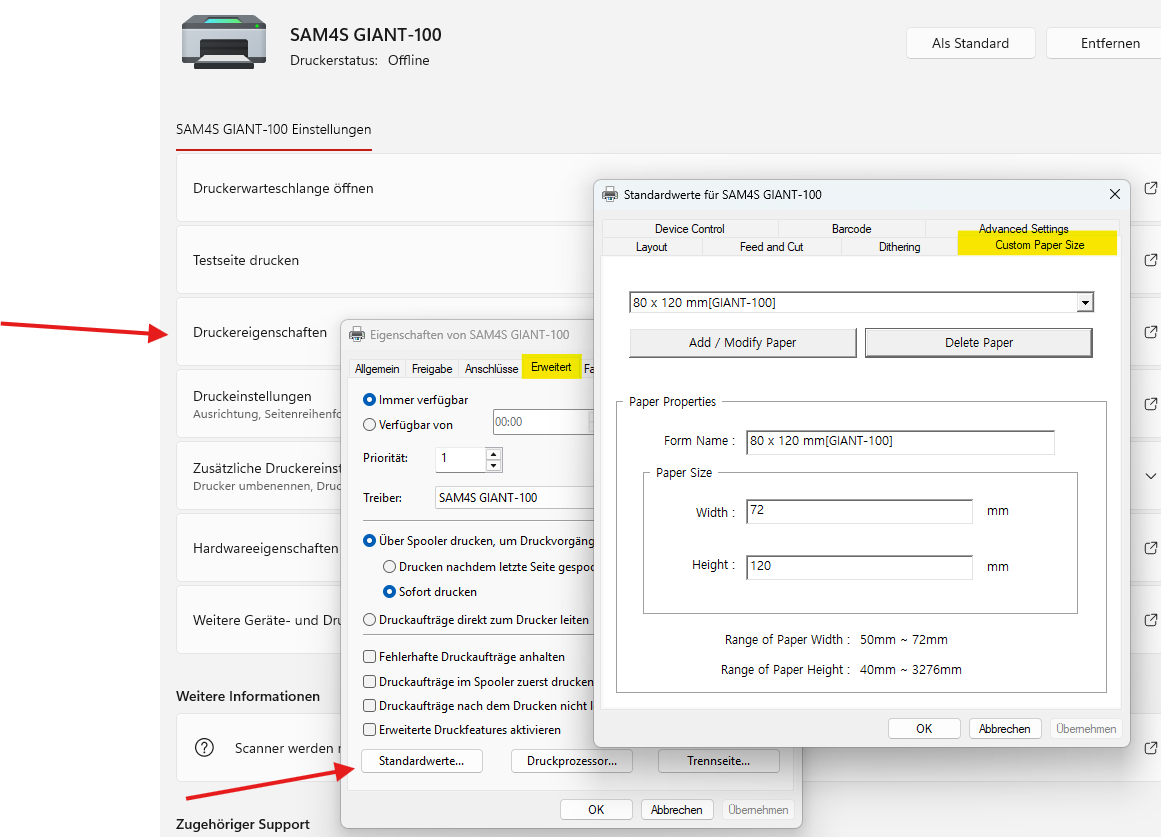Open the Dithering tab
The height and width of the screenshot is (837, 1161).
900,247
